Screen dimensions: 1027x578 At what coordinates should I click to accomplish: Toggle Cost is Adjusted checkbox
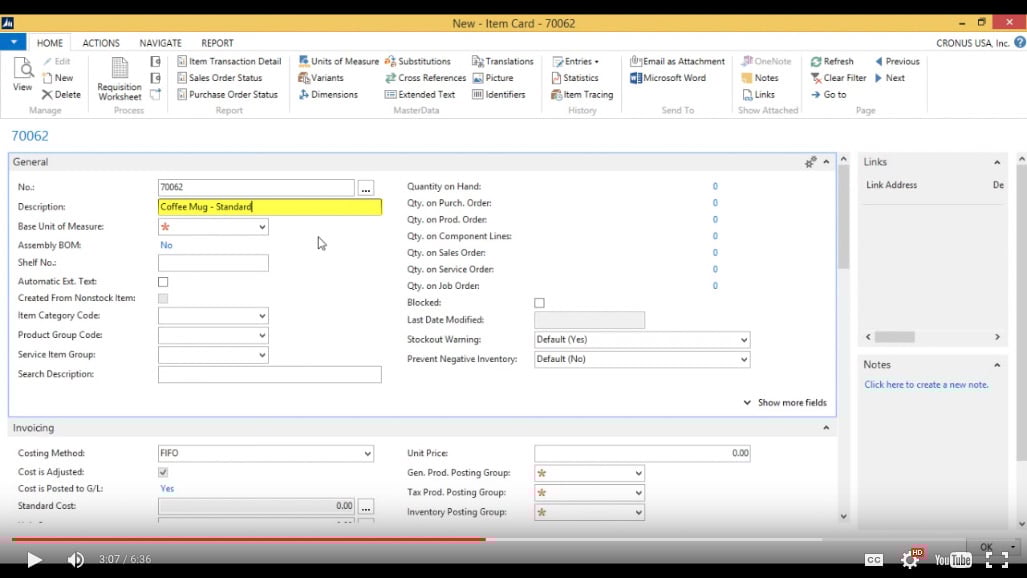tap(163, 472)
